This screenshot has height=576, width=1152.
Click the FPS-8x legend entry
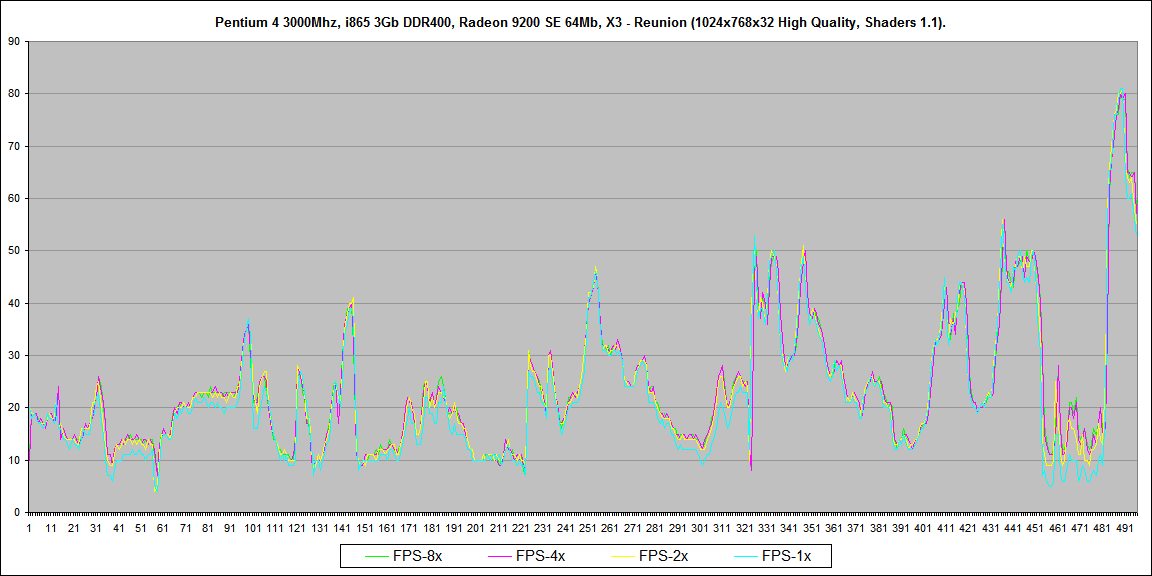[404, 555]
